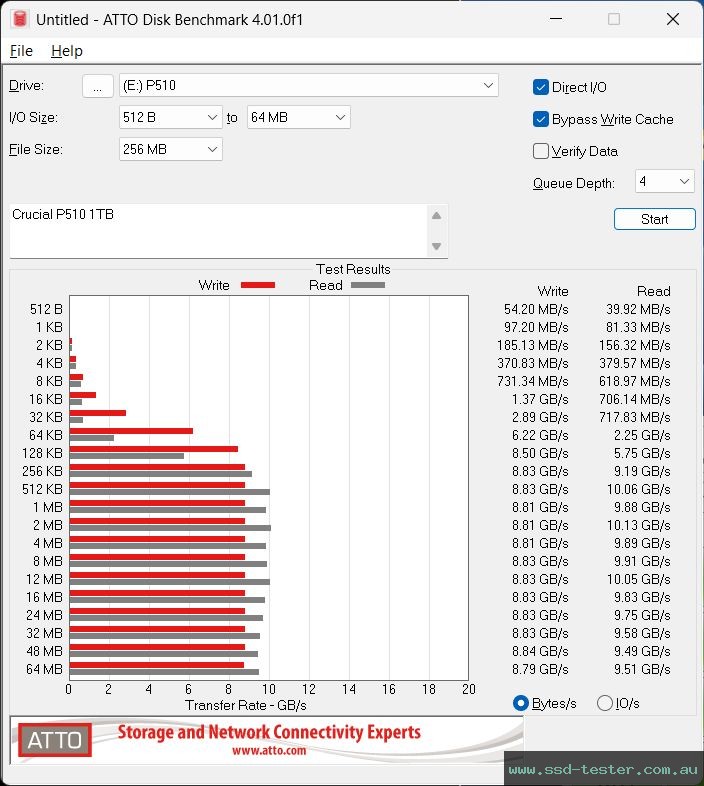The image size is (704, 786).
Task: Click the 256 KB read value 9.19 GB/s
Action: pos(642,471)
